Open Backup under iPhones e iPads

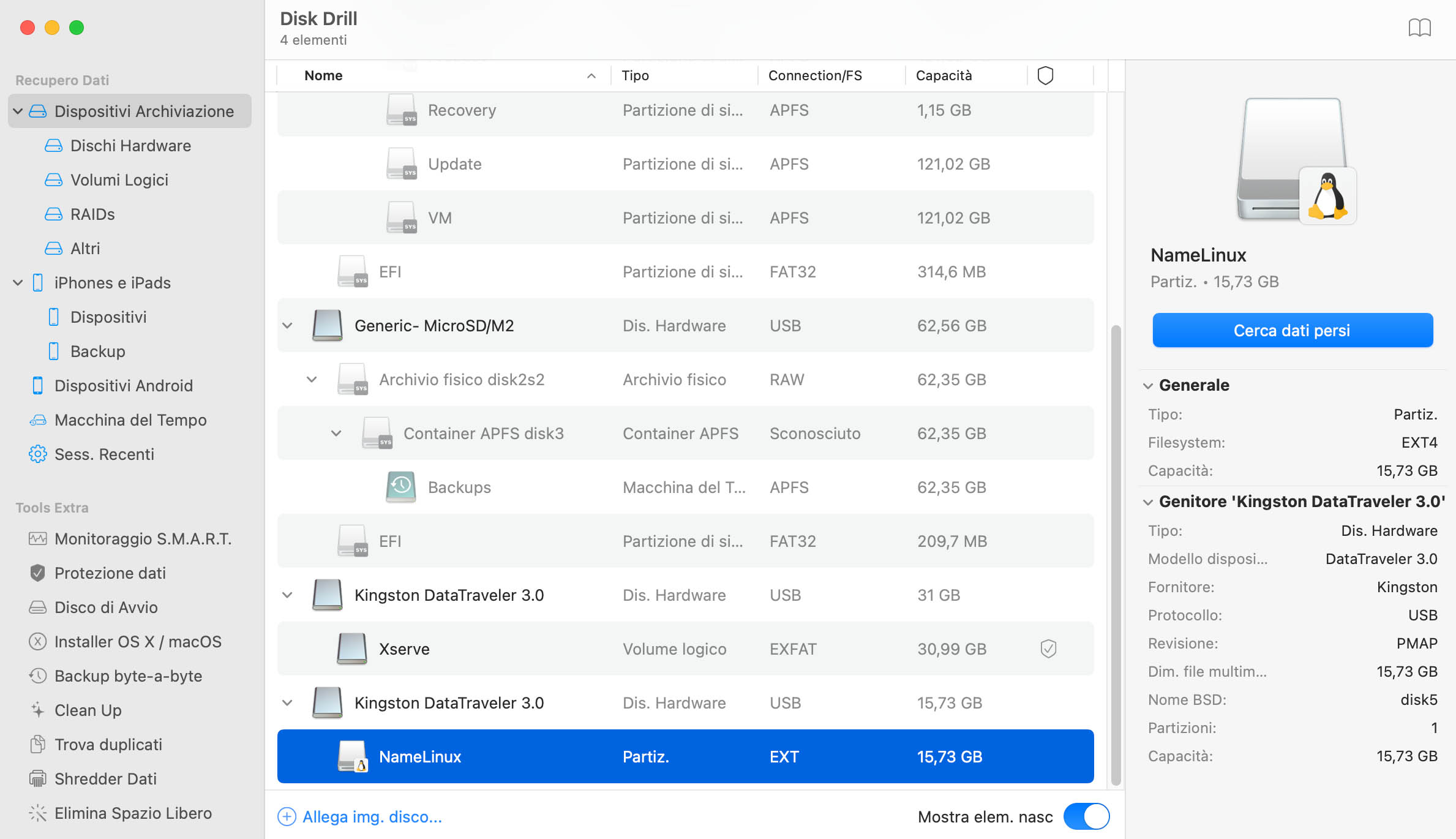click(98, 352)
